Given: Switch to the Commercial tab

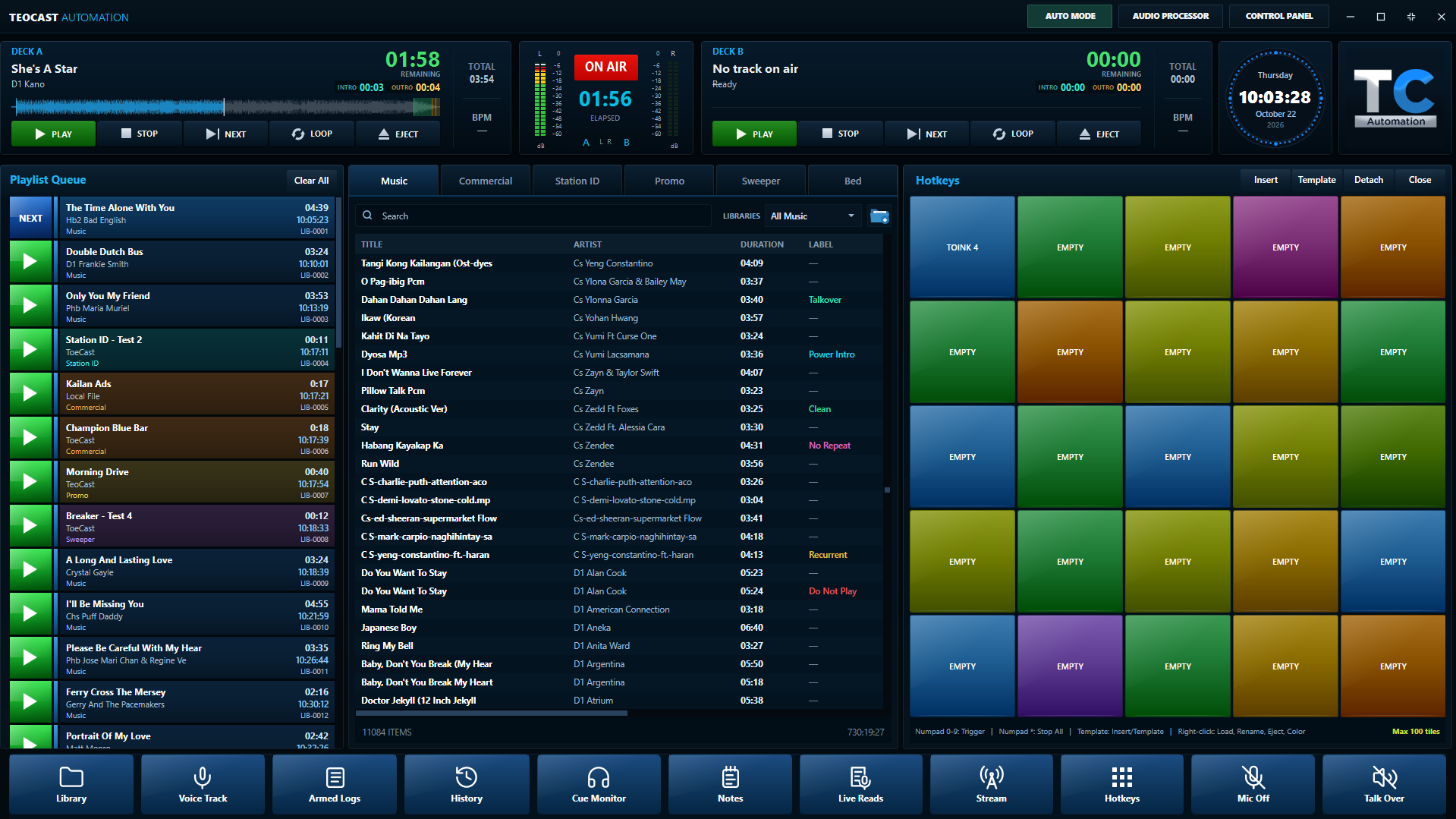Looking at the screenshot, I should point(486,181).
